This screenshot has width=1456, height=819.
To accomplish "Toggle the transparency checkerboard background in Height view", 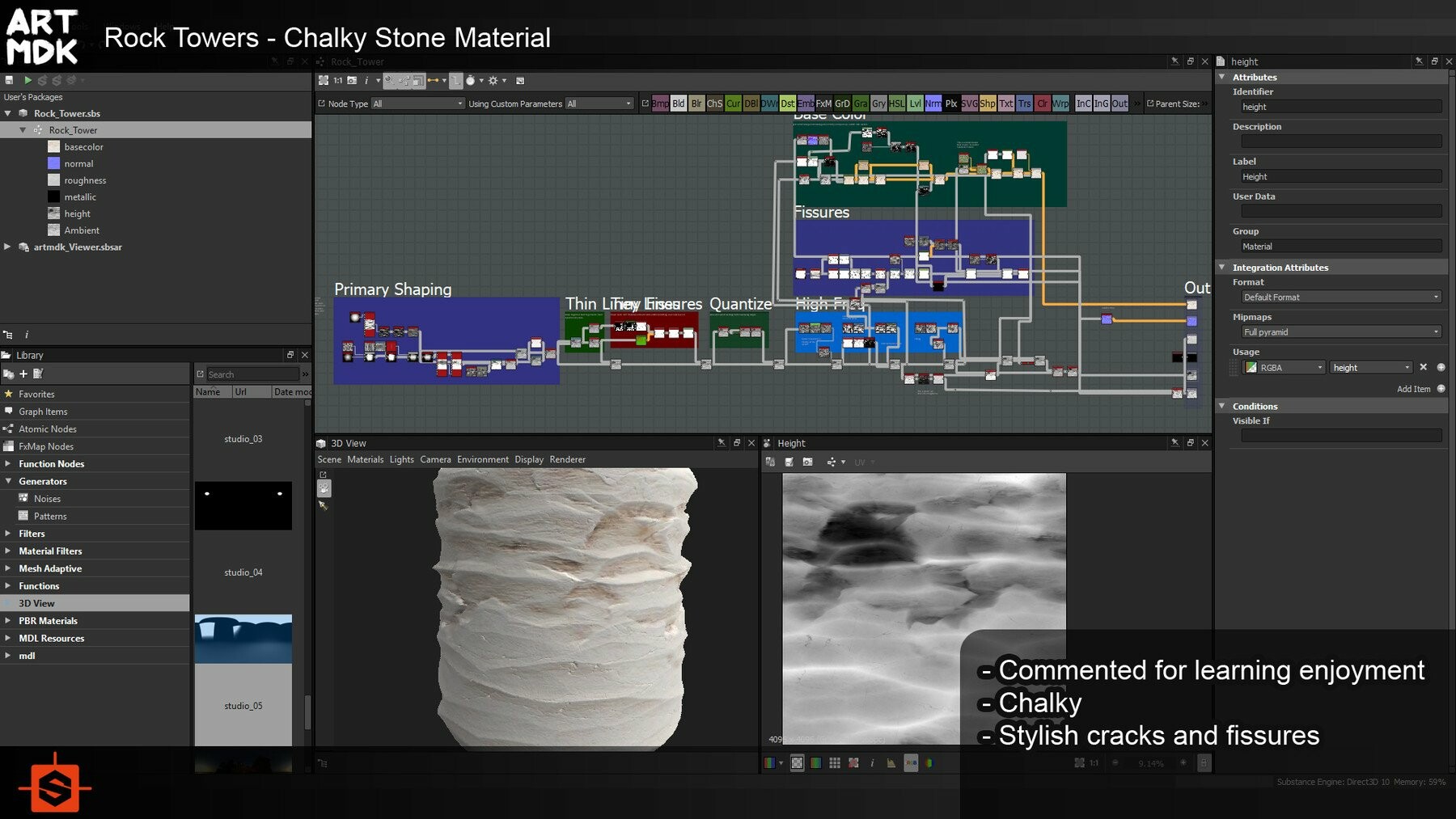I will click(x=798, y=762).
